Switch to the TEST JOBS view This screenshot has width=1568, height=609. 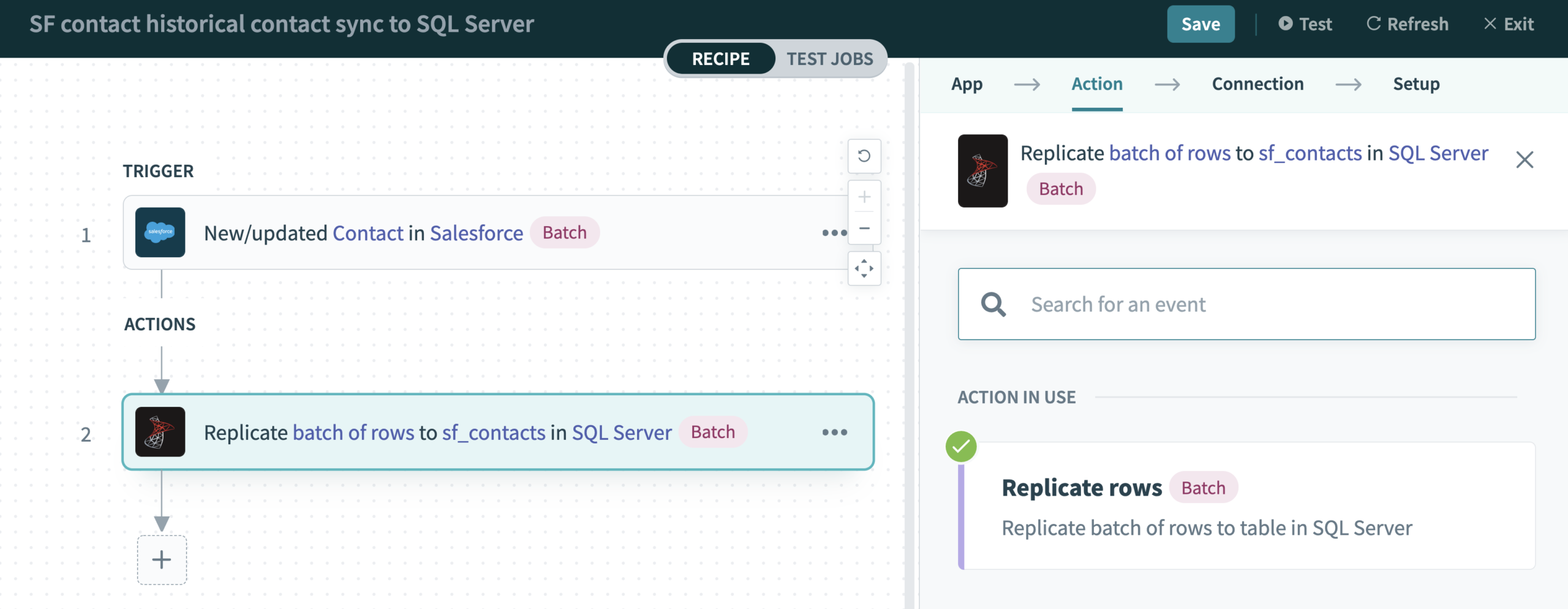pyautogui.click(x=830, y=59)
